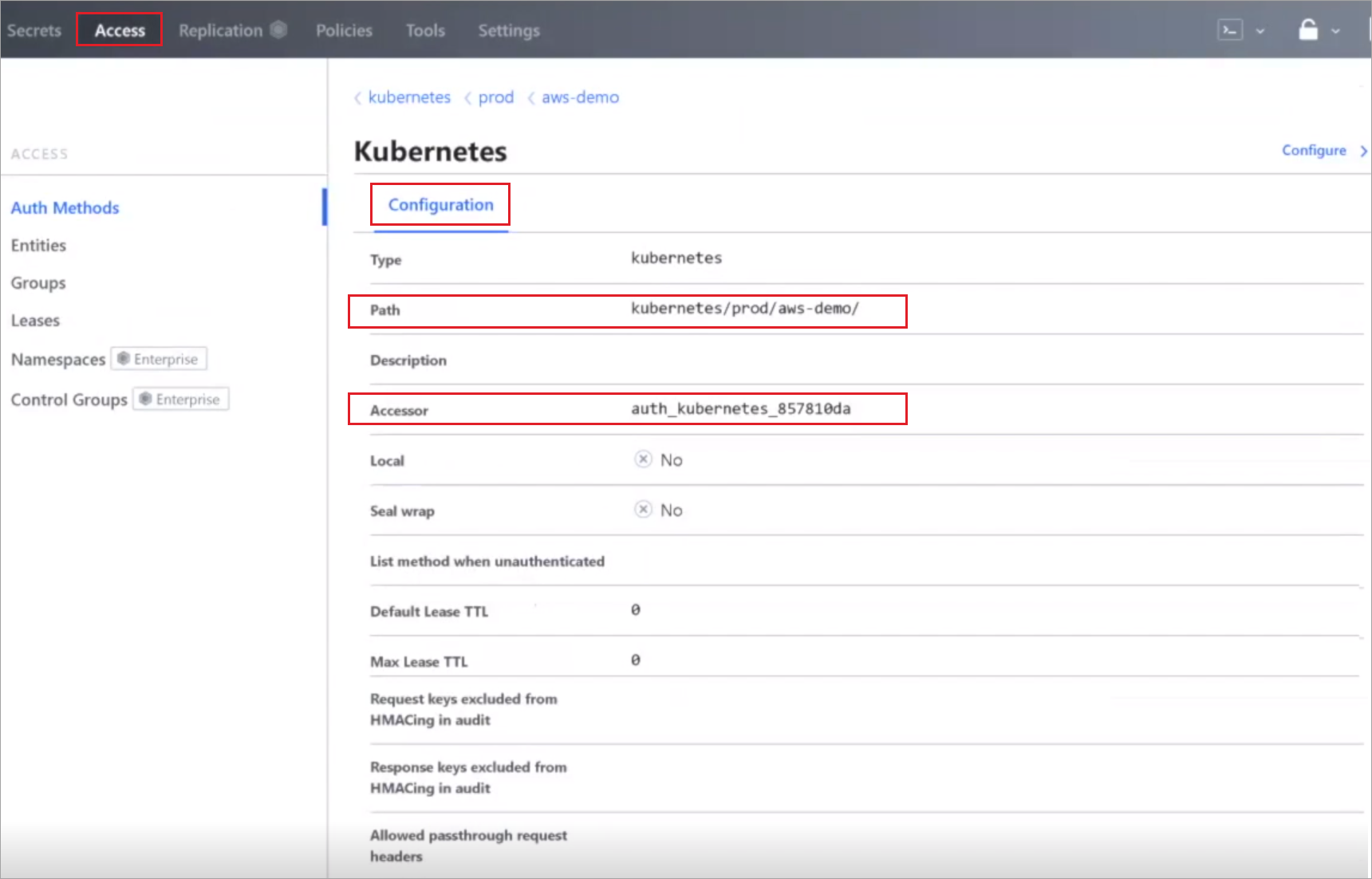Image resolution: width=1372 pixels, height=879 pixels.
Task: Select the Type value 'kubernetes'
Action: [x=676, y=258]
